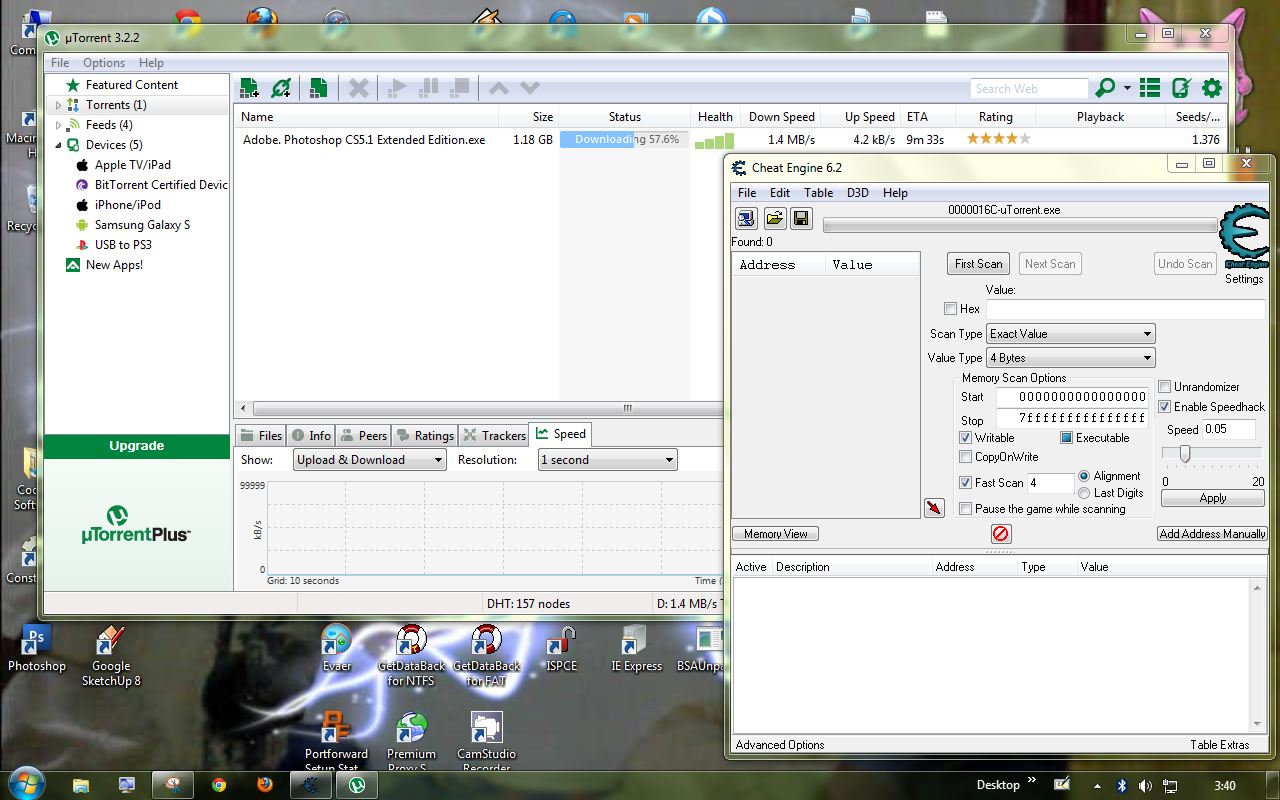Enable the Unrandomizer checkbox

(x=1164, y=387)
